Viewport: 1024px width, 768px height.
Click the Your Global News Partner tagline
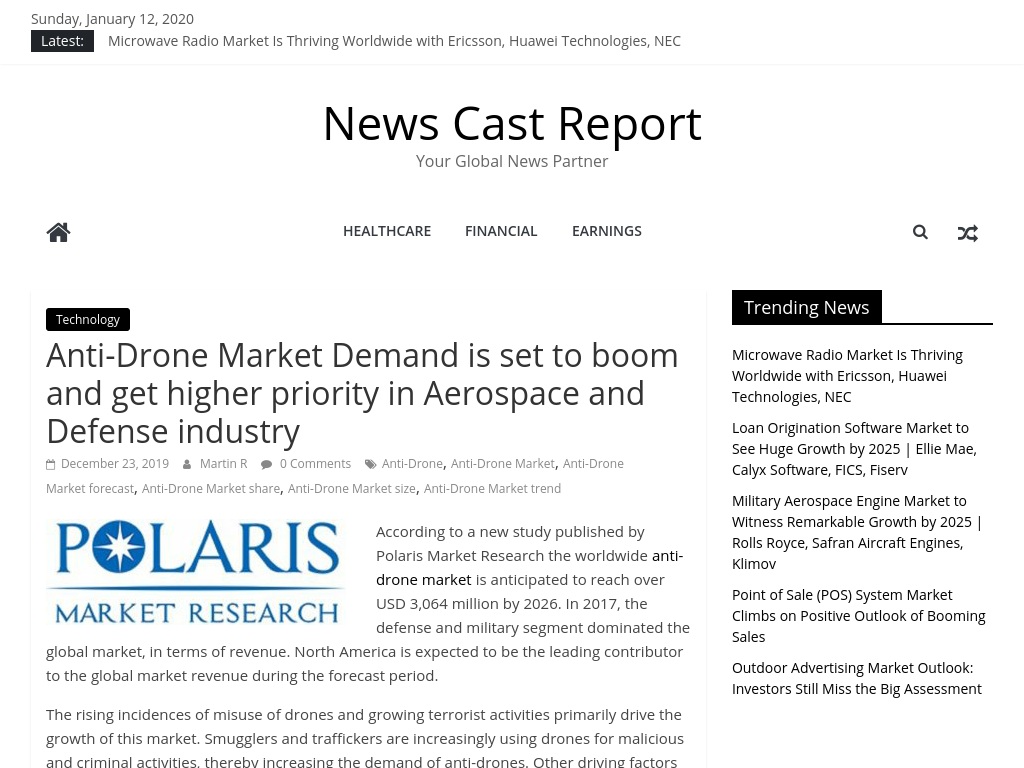512,161
